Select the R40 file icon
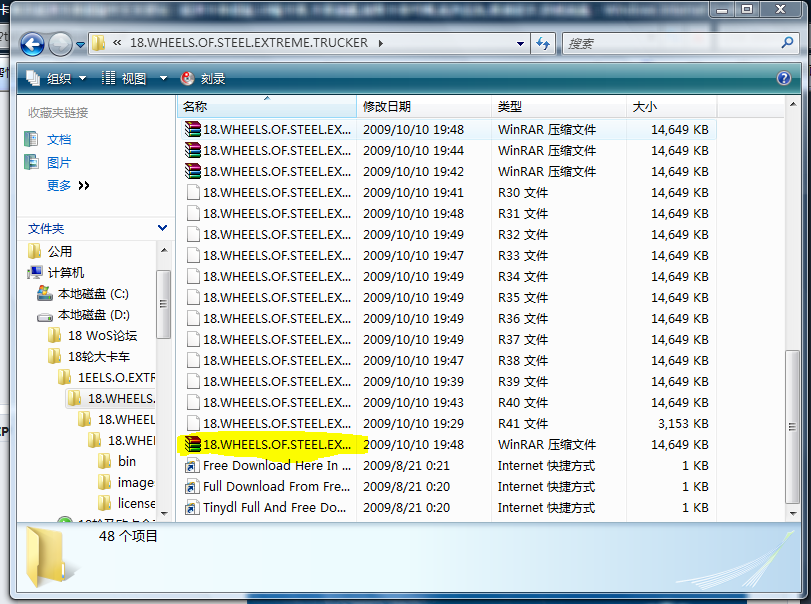Viewport: 811px width, 604px height. click(192, 402)
